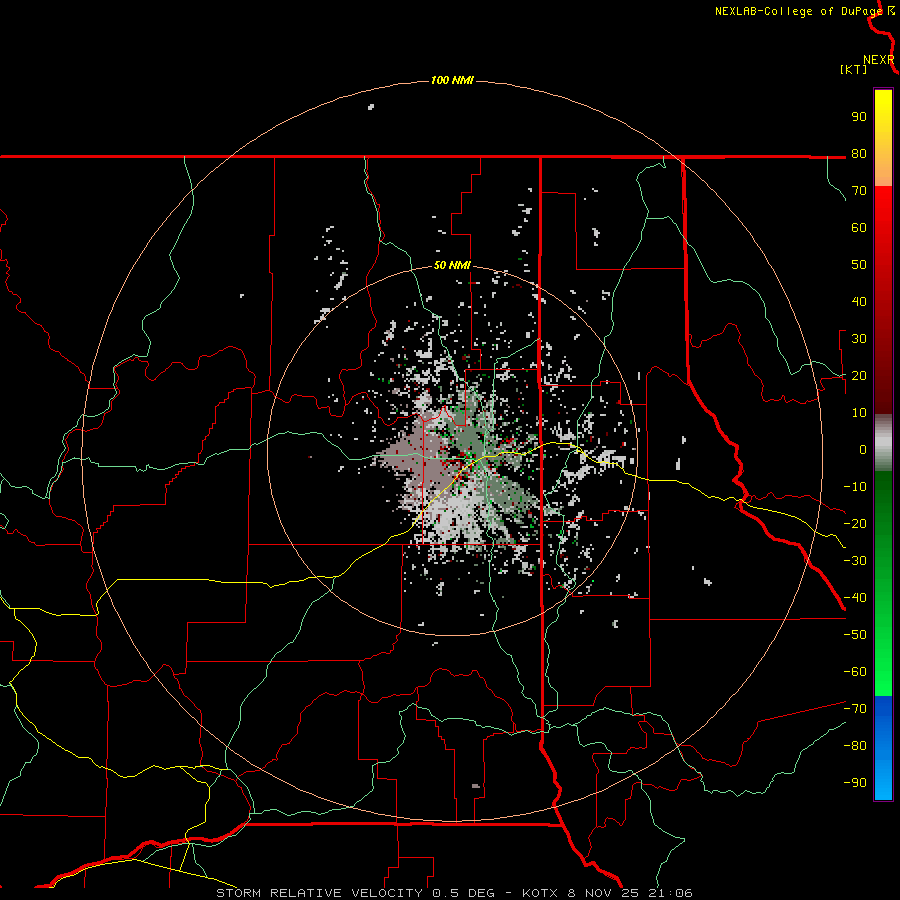Click the 50 value on the color scale

click(x=859, y=265)
